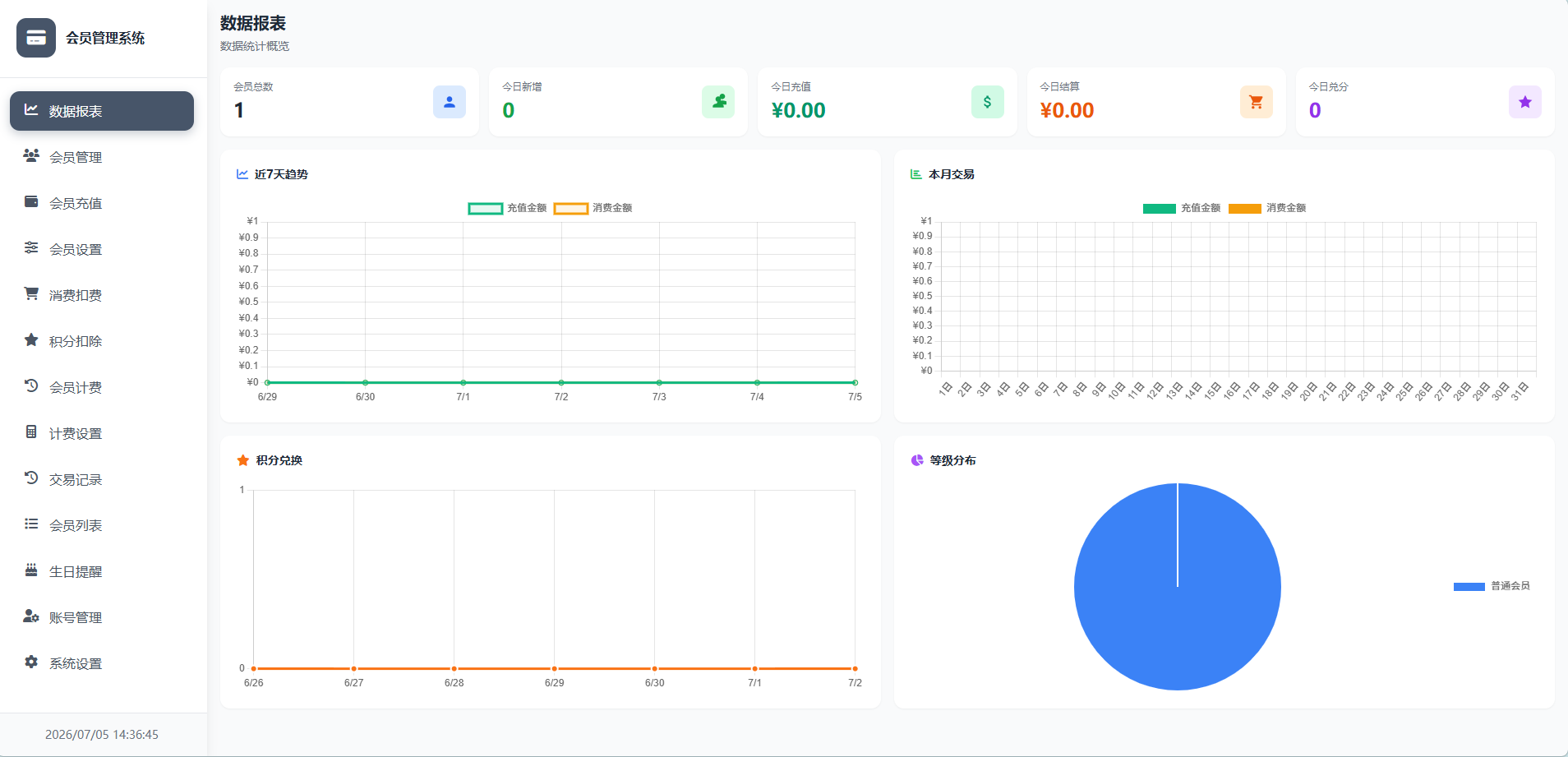
Task: Click the sliders icon beside 会员设置
Action: click(31, 247)
